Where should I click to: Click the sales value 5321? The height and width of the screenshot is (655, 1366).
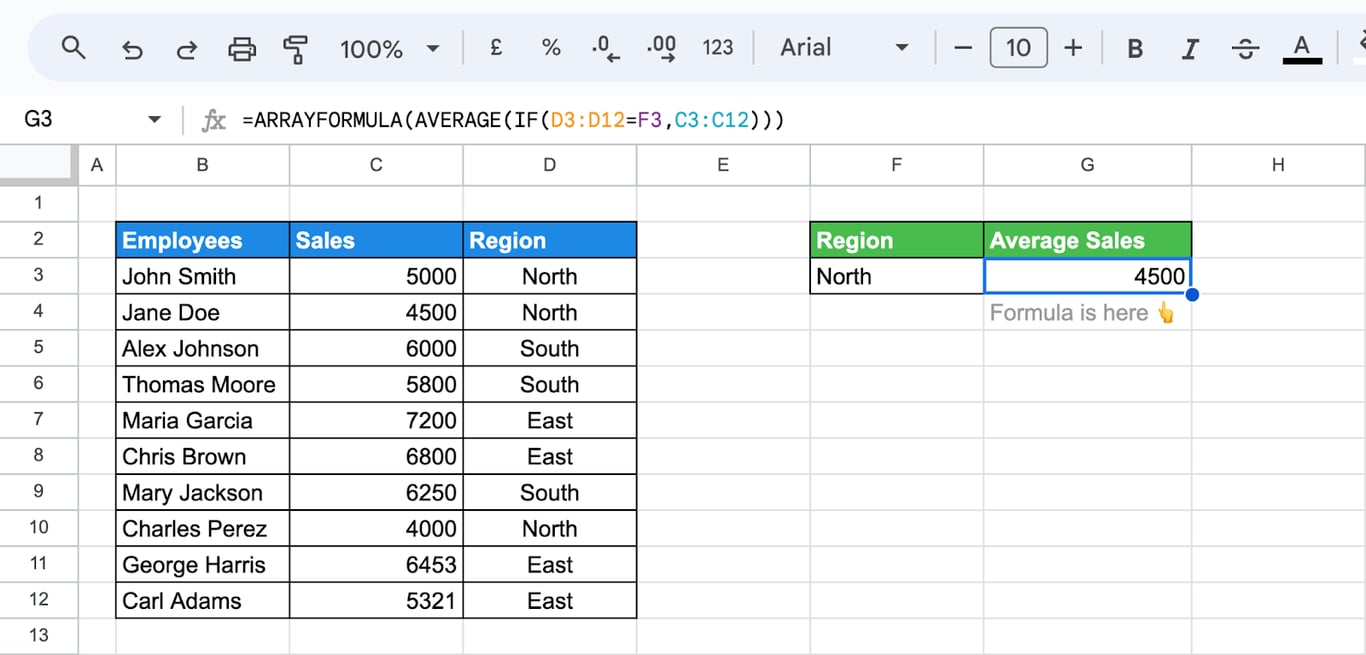click(376, 600)
